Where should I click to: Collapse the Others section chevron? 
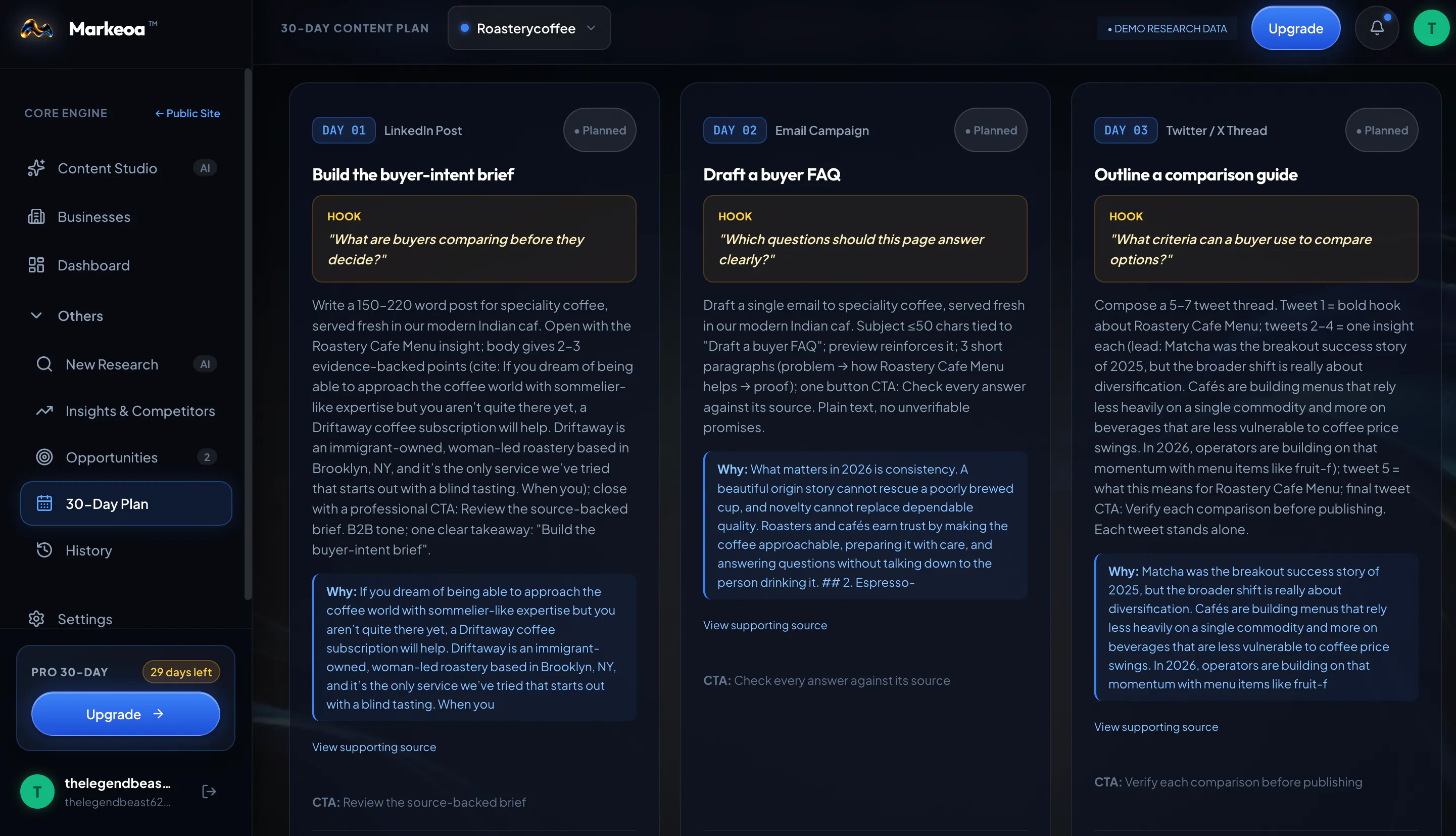click(x=36, y=315)
